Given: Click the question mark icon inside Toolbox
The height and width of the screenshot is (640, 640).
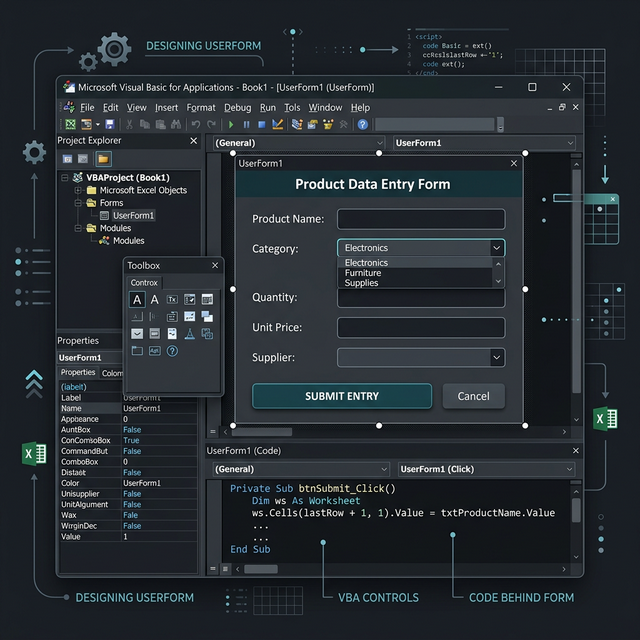Looking at the screenshot, I should (x=172, y=351).
